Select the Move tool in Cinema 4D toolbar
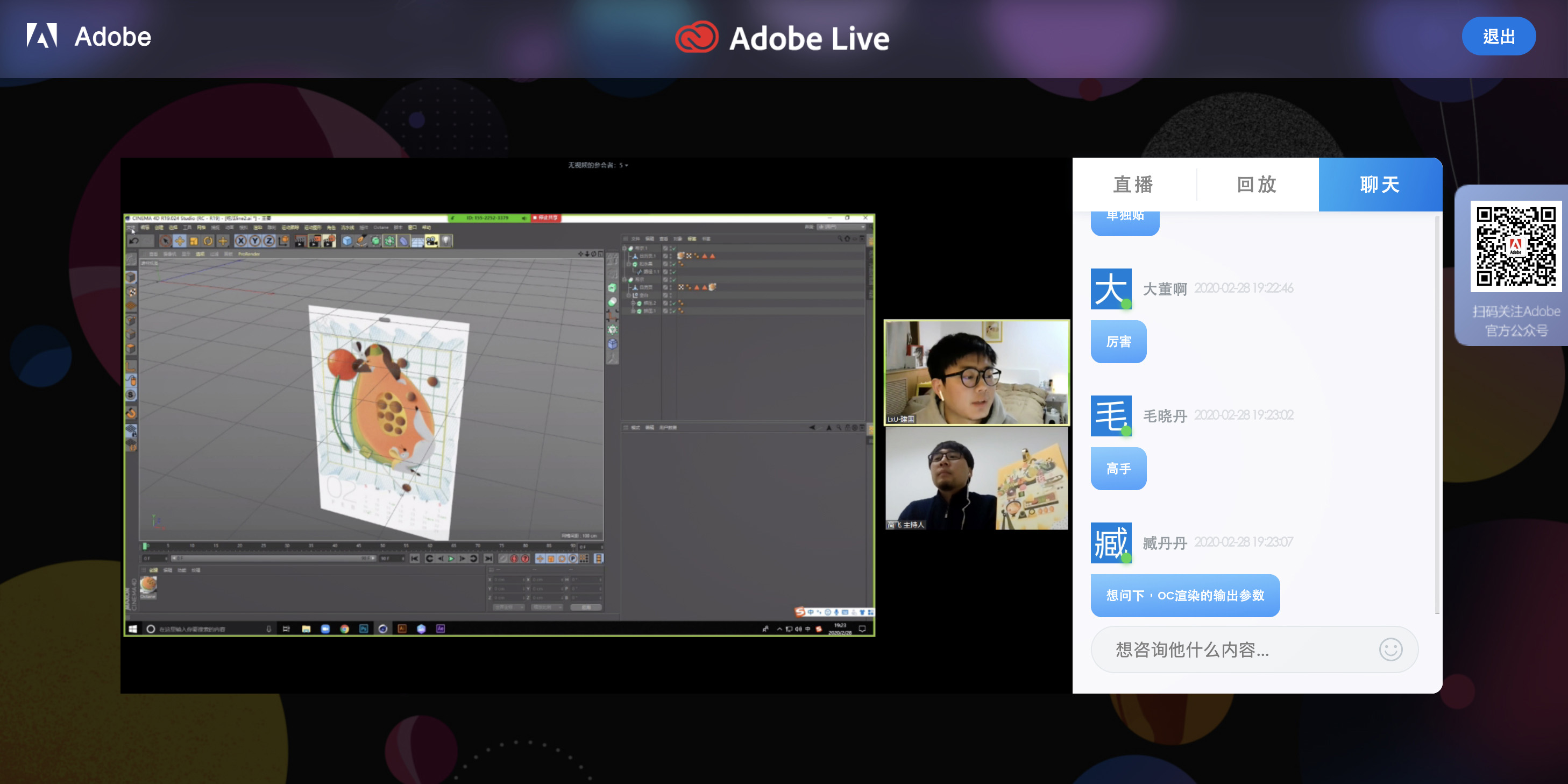The image size is (1568, 784). click(x=179, y=241)
